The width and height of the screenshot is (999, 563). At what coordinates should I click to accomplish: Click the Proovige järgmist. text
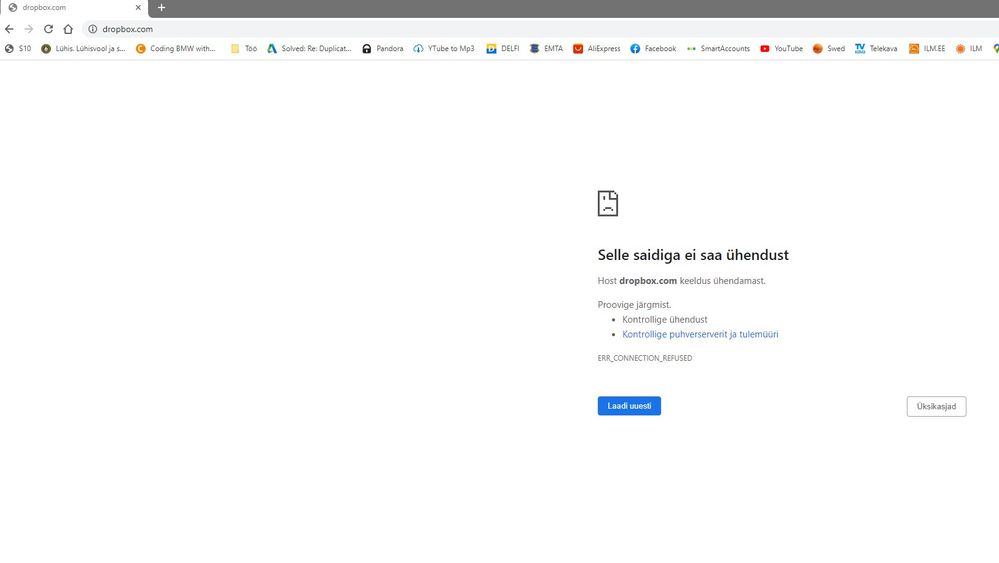click(x=634, y=304)
